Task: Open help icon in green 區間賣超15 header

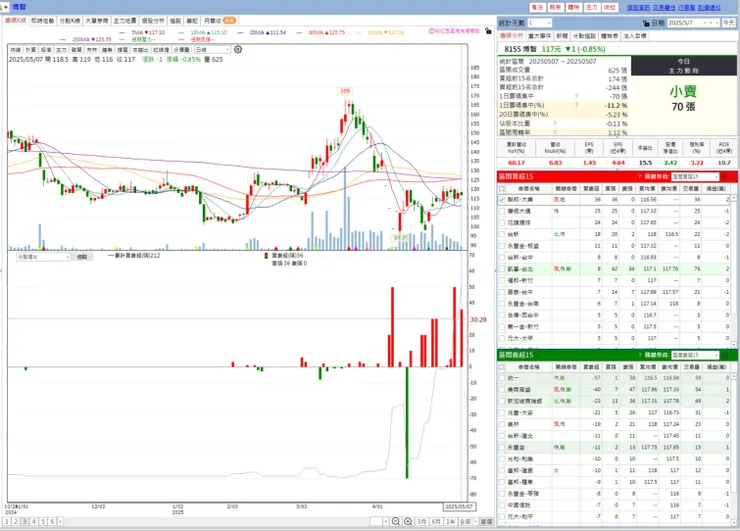Action: coord(639,355)
